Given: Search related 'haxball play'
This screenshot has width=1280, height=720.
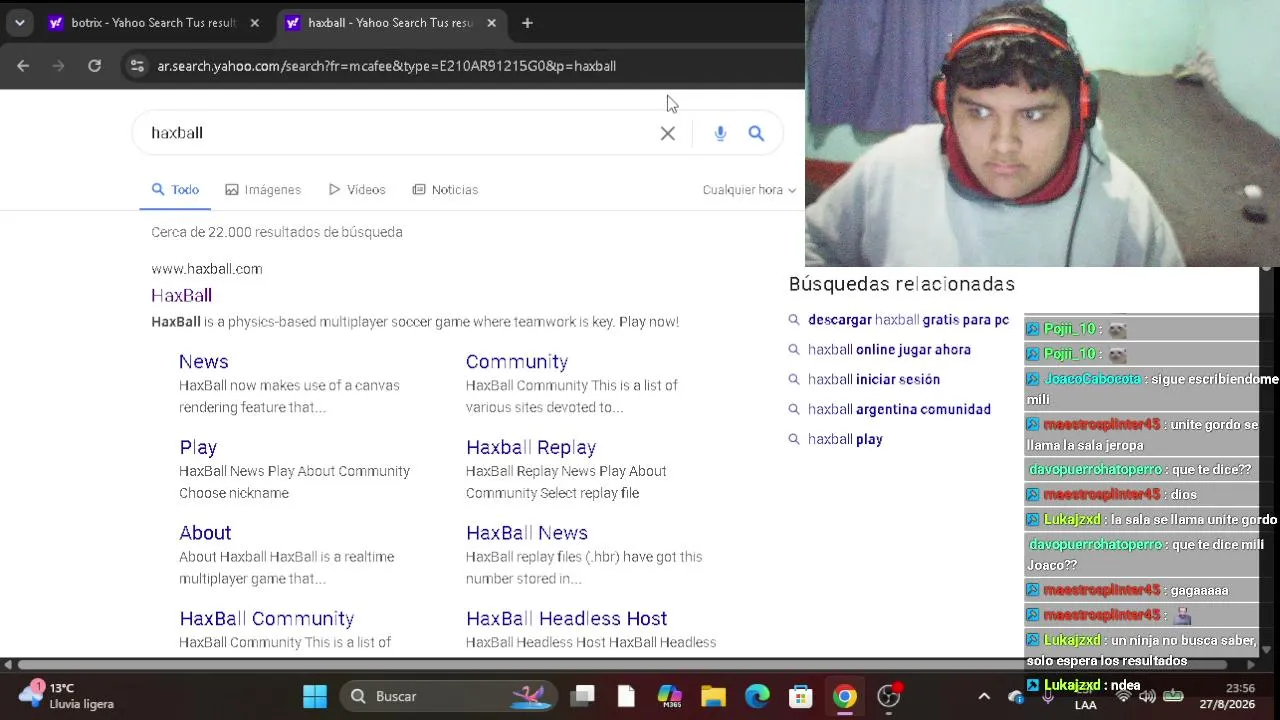Looking at the screenshot, I should click(x=845, y=439).
